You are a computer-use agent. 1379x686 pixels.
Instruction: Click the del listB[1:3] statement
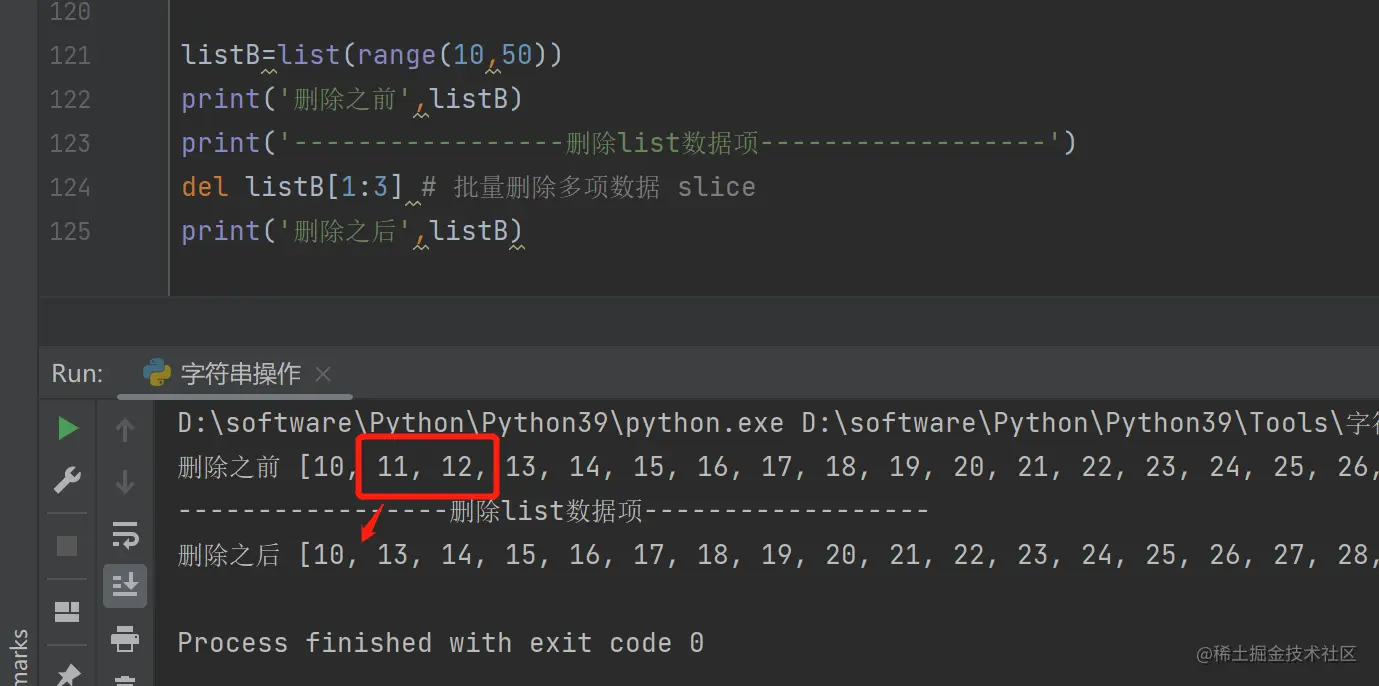click(x=292, y=187)
